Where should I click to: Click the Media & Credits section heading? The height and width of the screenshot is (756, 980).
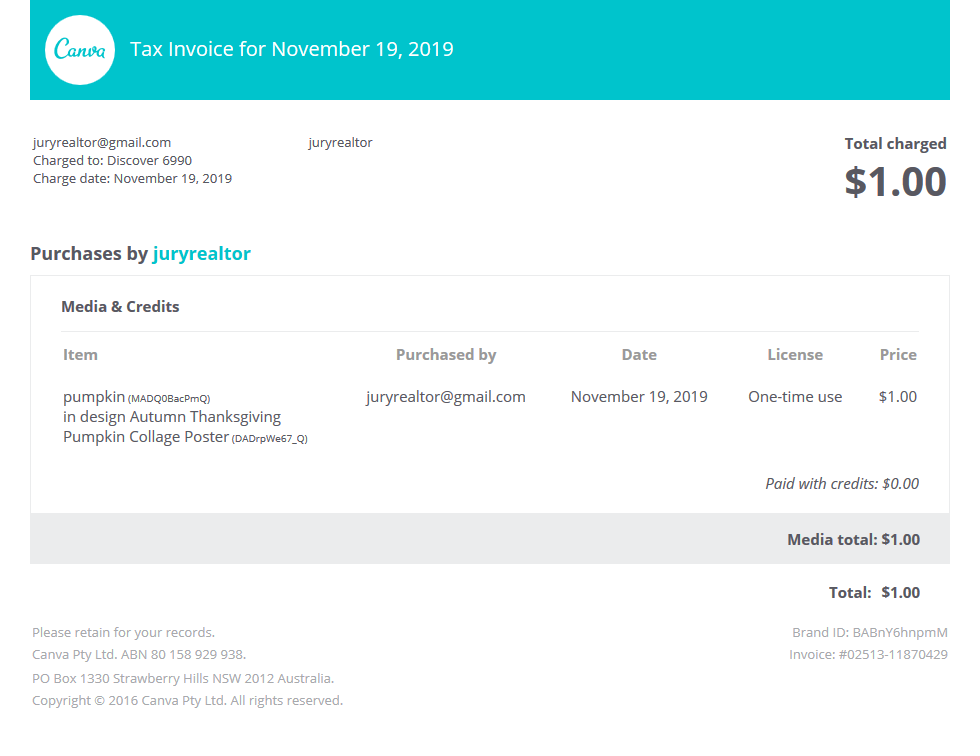pos(120,307)
